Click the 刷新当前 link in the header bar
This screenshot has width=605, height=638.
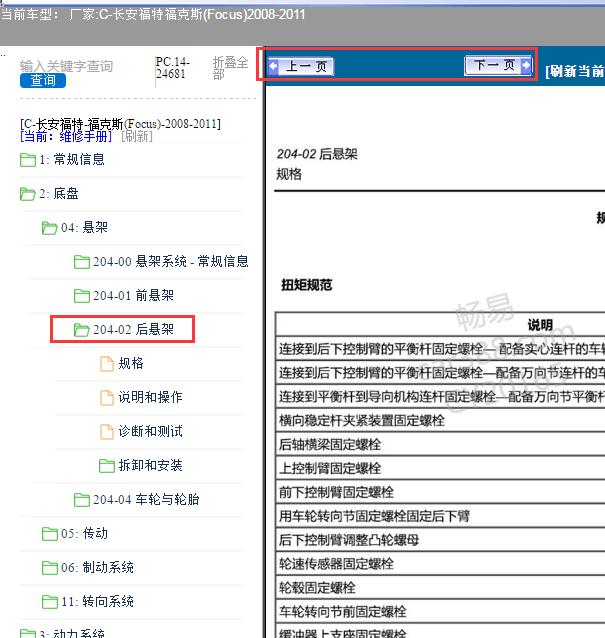[x=574, y=72]
